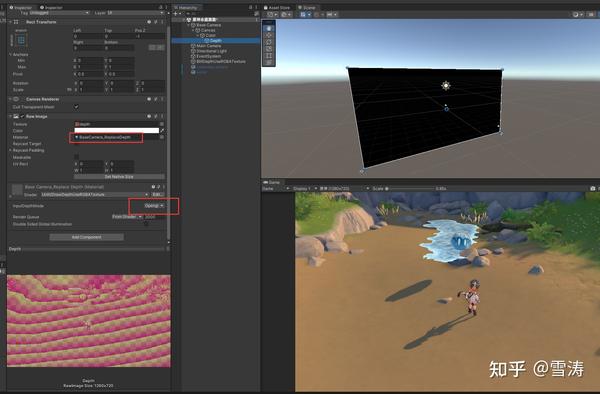Click the color eyedropper next to Color field
The width and height of the screenshot is (600, 394).
point(162,130)
